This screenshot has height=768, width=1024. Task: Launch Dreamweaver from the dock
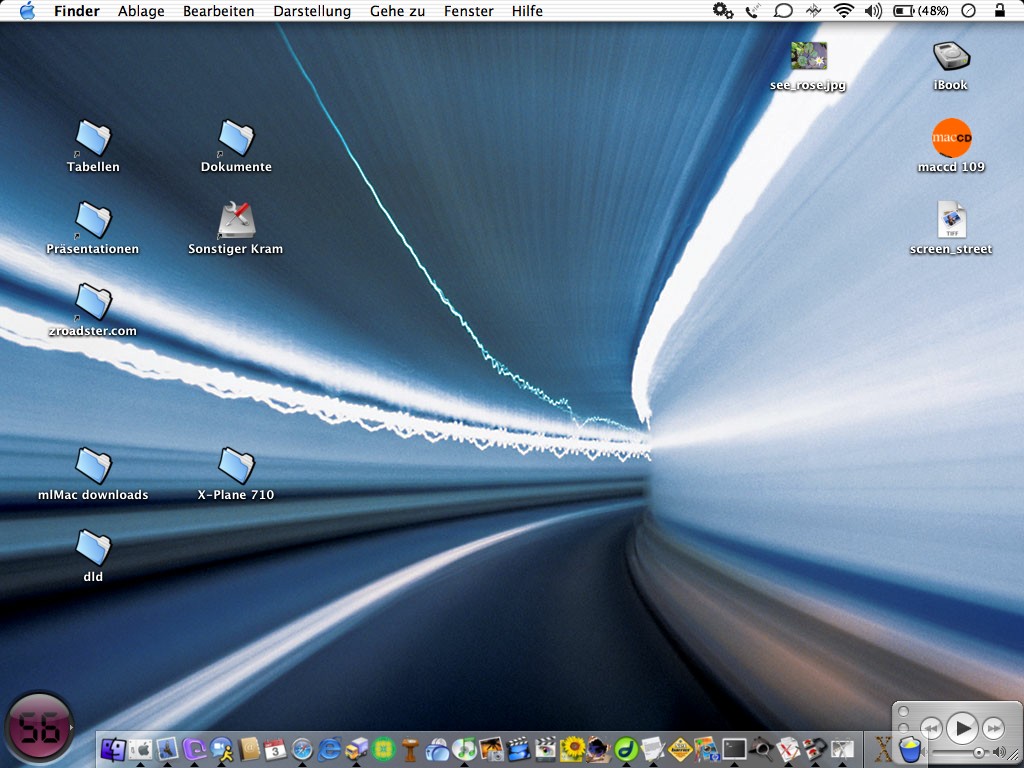(x=626, y=749)
